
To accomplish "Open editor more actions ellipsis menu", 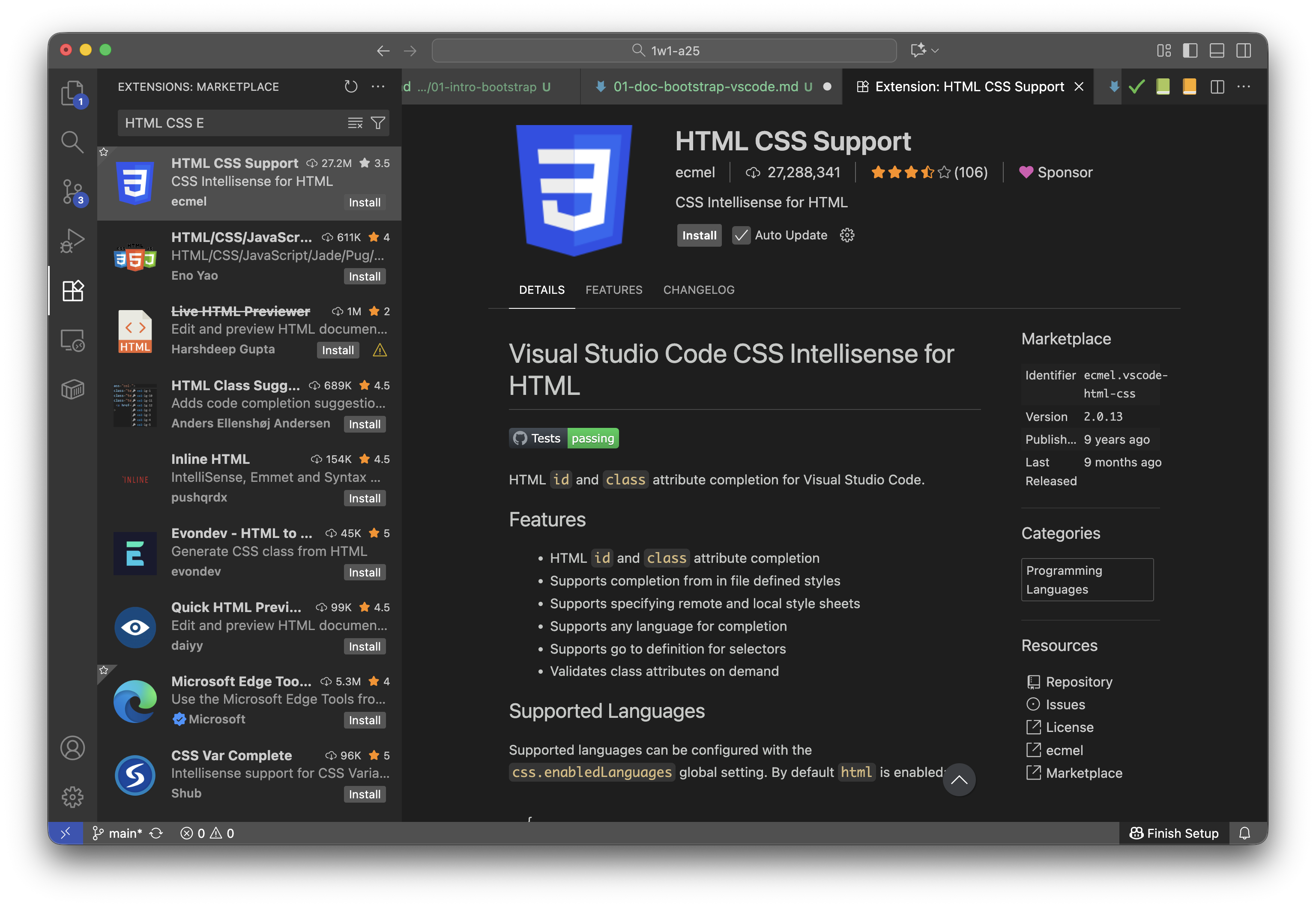I will tap(1244, 87).
